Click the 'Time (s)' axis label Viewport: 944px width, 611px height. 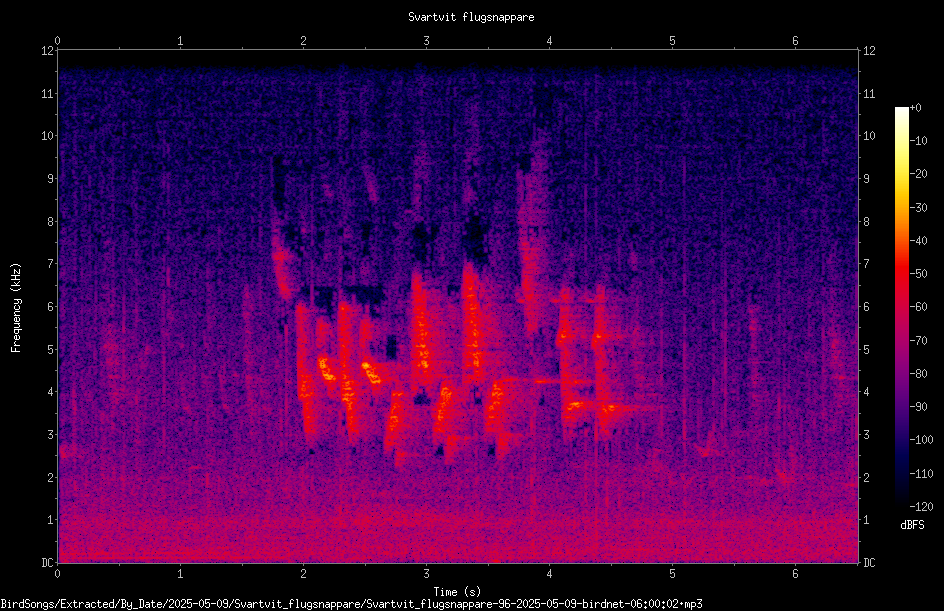click(457, 592)
